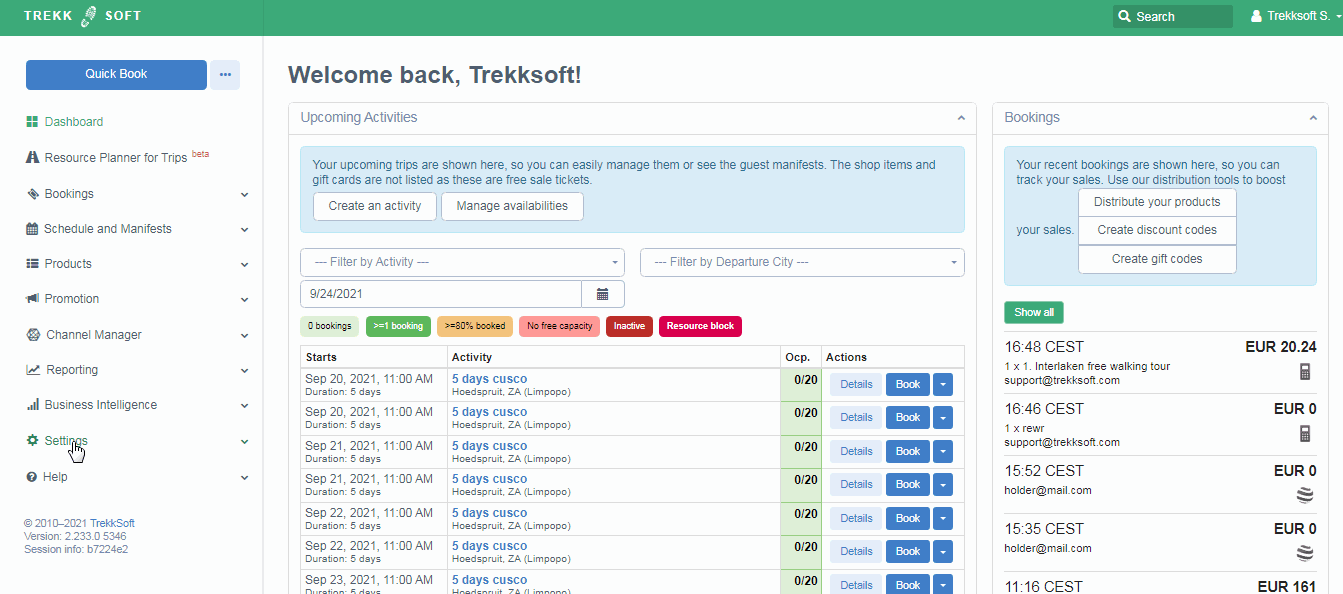This screenshot has height=594, width=1343.
Task: Click the green Show all button
Action: pyautogui.click(x=1033, y=313)
